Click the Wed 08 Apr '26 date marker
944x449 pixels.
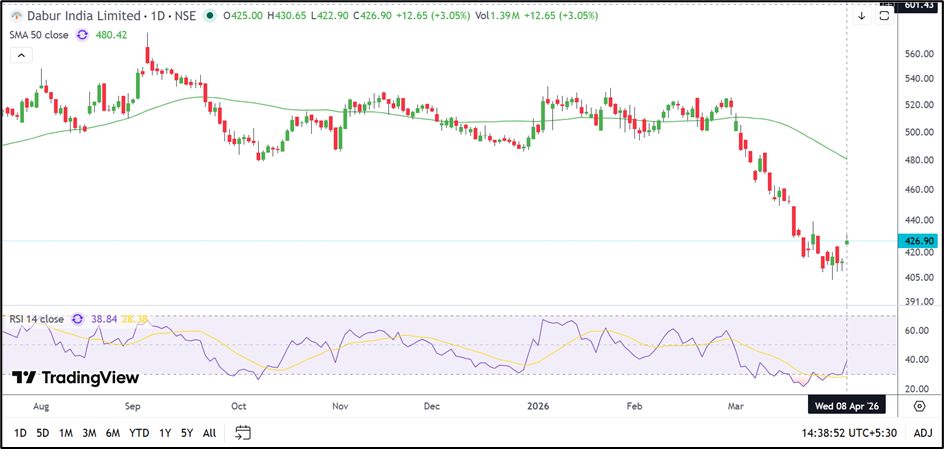tap(847, 406)
